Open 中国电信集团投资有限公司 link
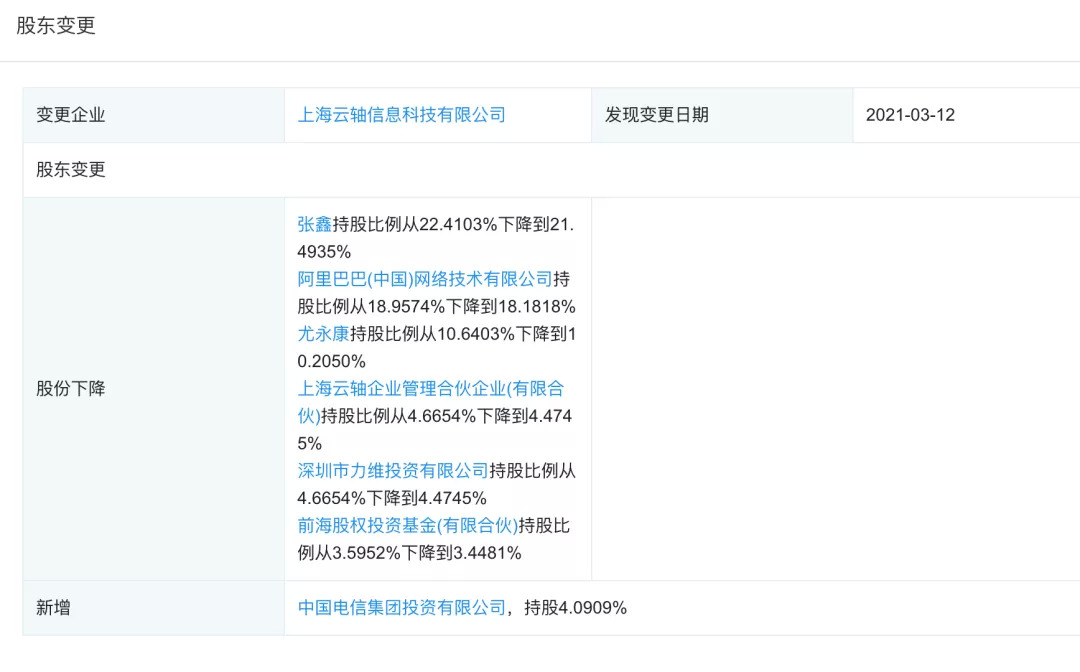Screen dimensions: 1080x672 [x=402, y=608]
